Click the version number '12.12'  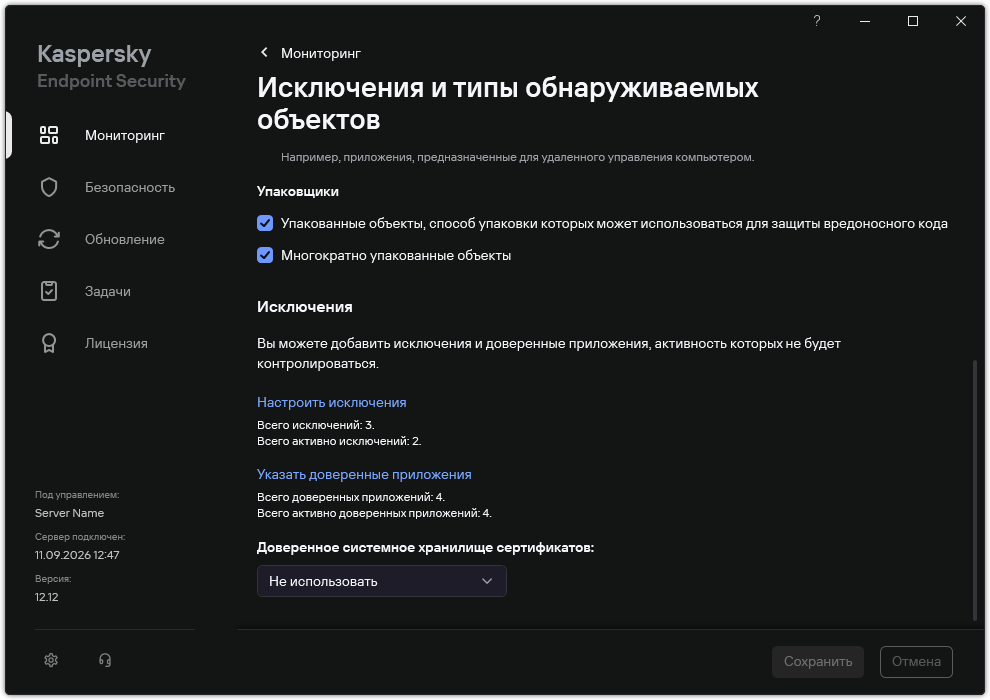[47, 597]
